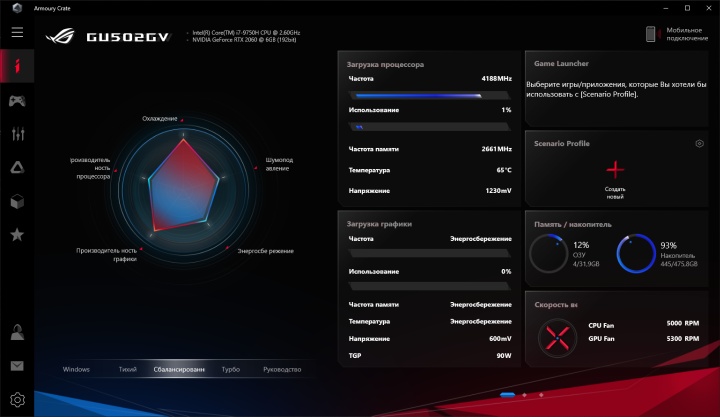Open the gamepad Game Library icon
This screenshot has height=417, width=720.
pyautogui.click(x=17, y=101)
